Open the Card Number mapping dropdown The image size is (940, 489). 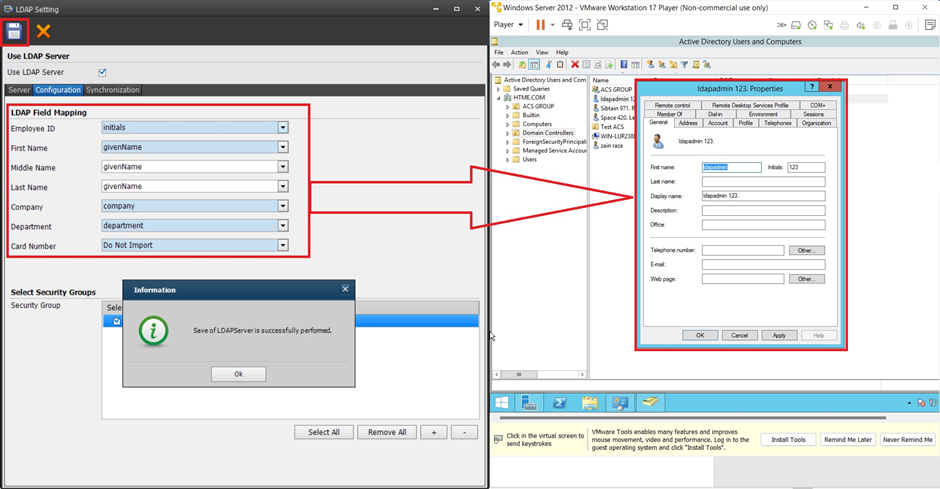pyautogui.click(x=283, y=246)
